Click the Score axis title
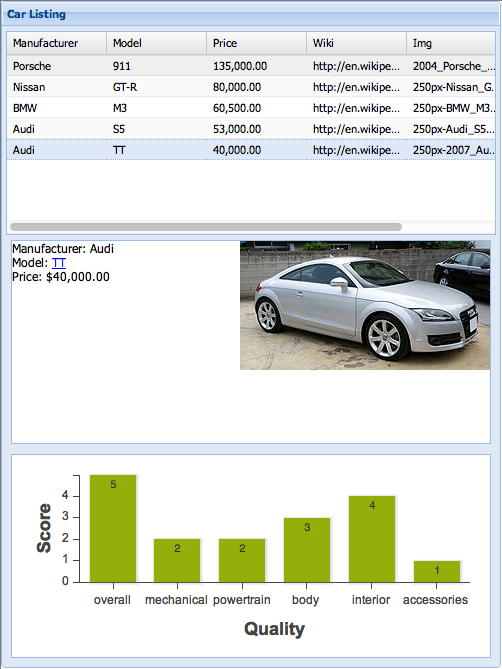Image resolution: width=502 pixels, height=669 pixels. 44,528
